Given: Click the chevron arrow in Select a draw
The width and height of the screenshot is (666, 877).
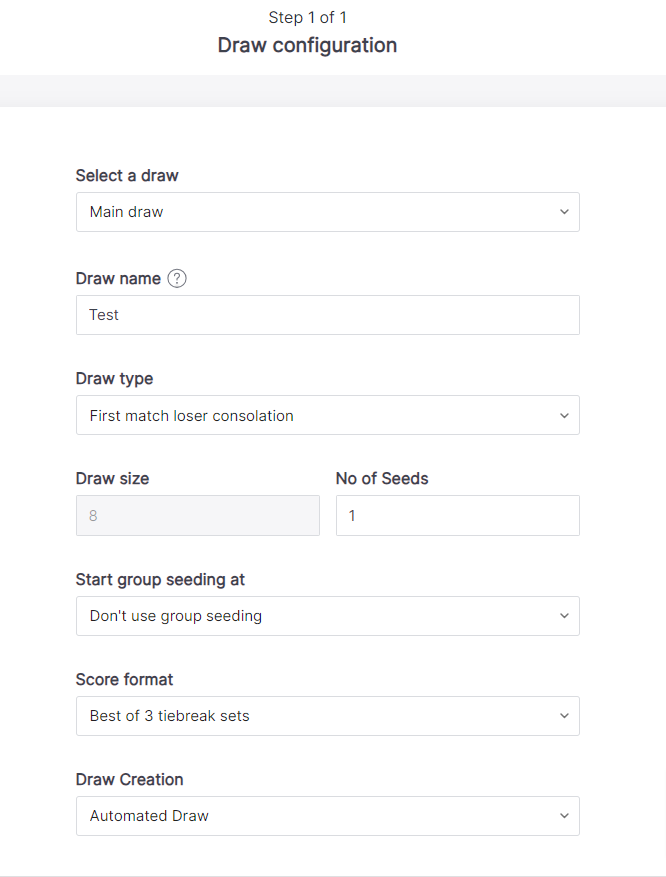Looking at the screenshot, I should click(x=564, y=212).
